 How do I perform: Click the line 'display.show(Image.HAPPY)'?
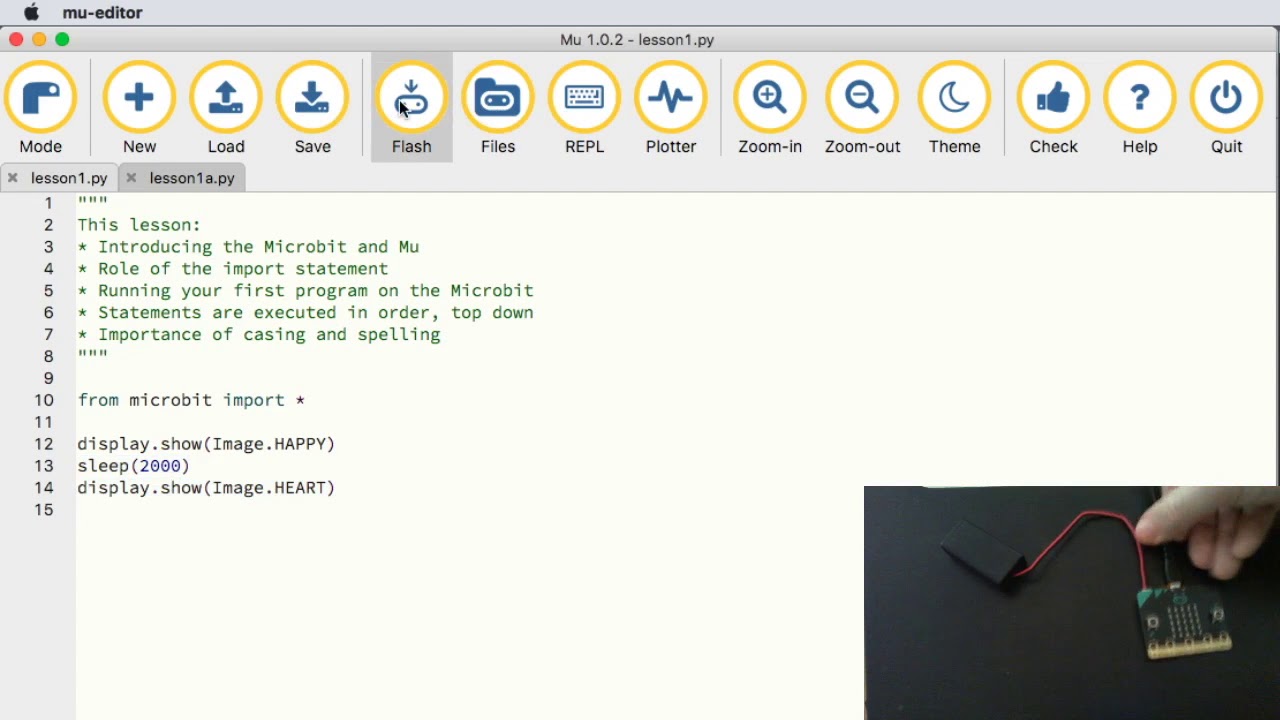207,444
